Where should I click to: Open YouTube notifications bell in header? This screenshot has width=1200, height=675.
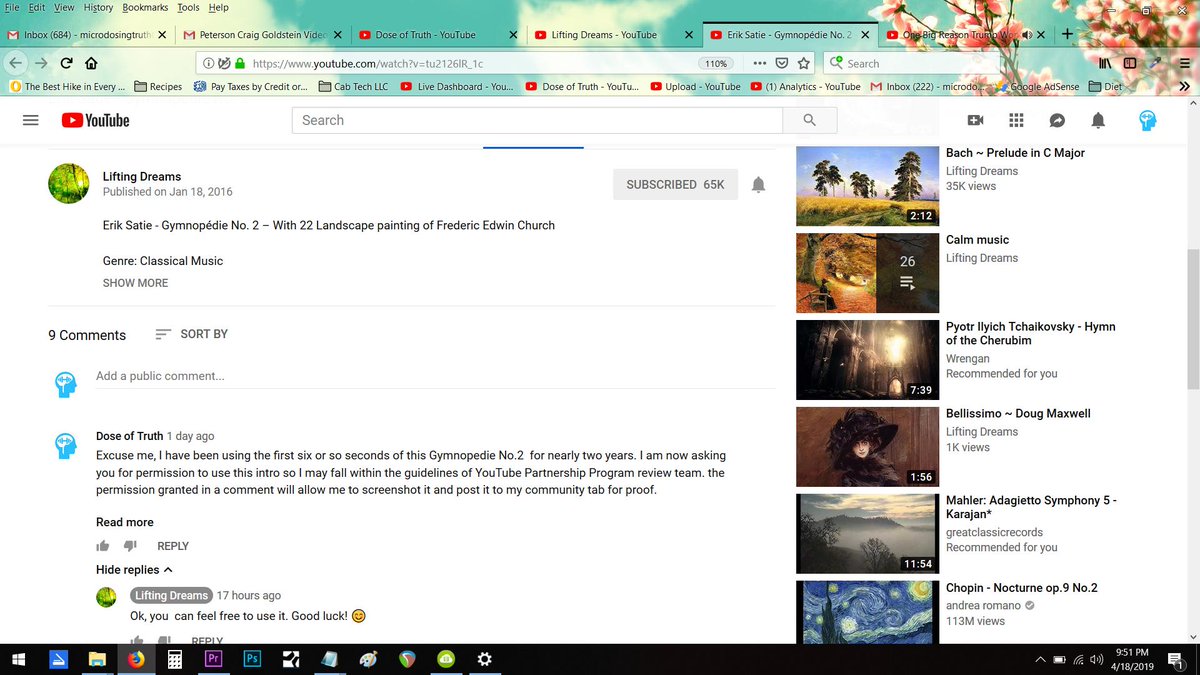1098,120
